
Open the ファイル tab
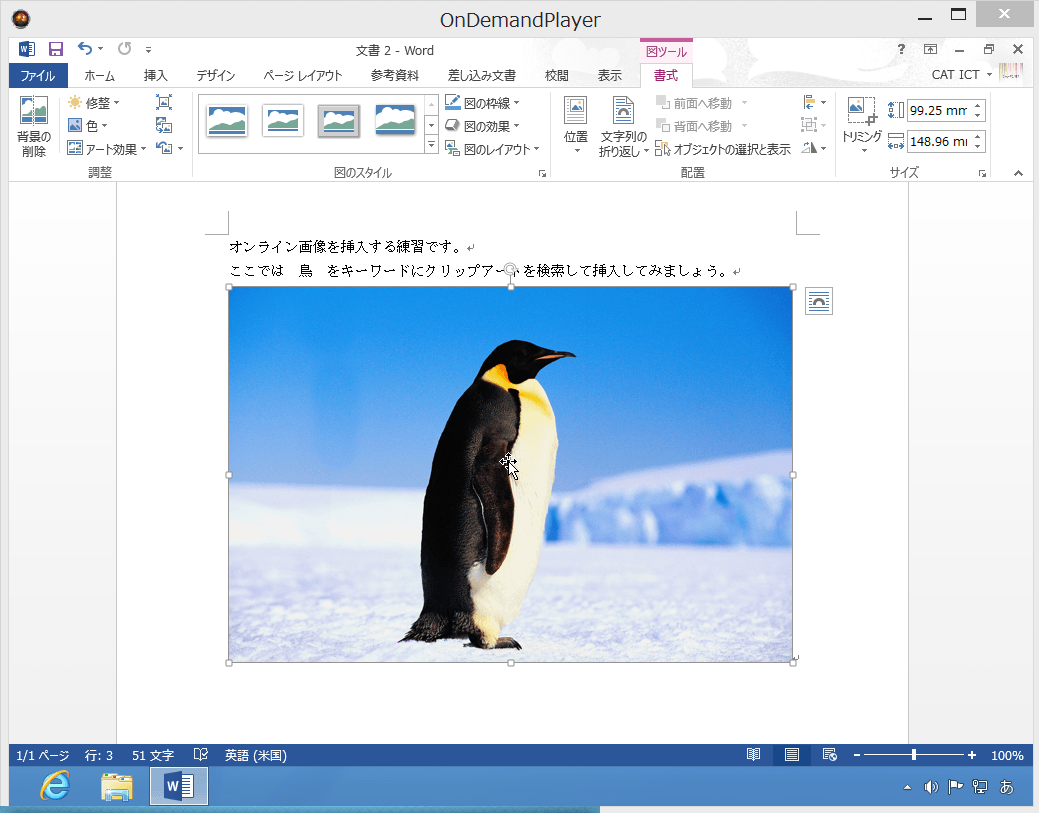[39, 74]
